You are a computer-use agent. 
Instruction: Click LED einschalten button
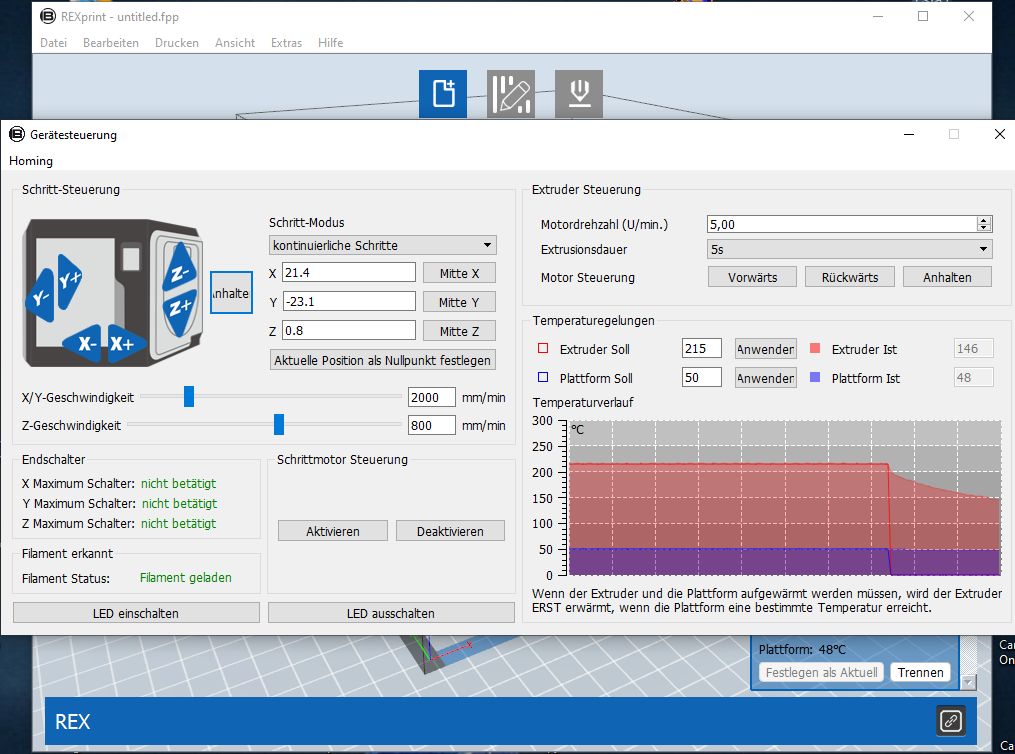136,613
